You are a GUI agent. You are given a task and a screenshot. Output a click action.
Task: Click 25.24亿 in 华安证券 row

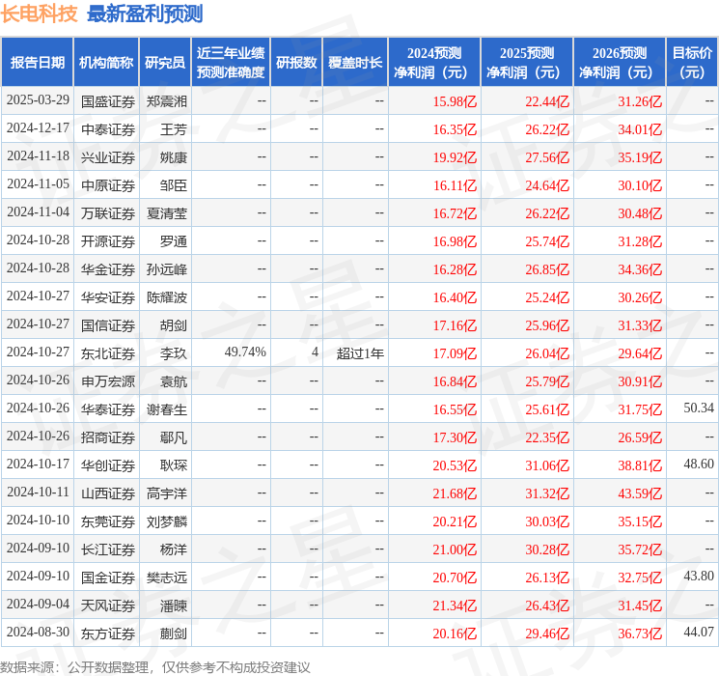pos(548,298)
